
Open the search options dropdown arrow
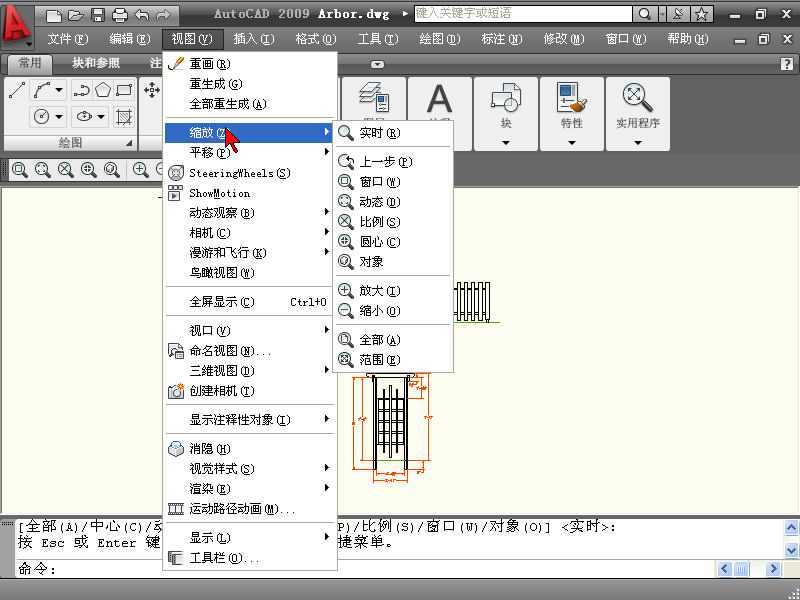(x=662, y=14)
